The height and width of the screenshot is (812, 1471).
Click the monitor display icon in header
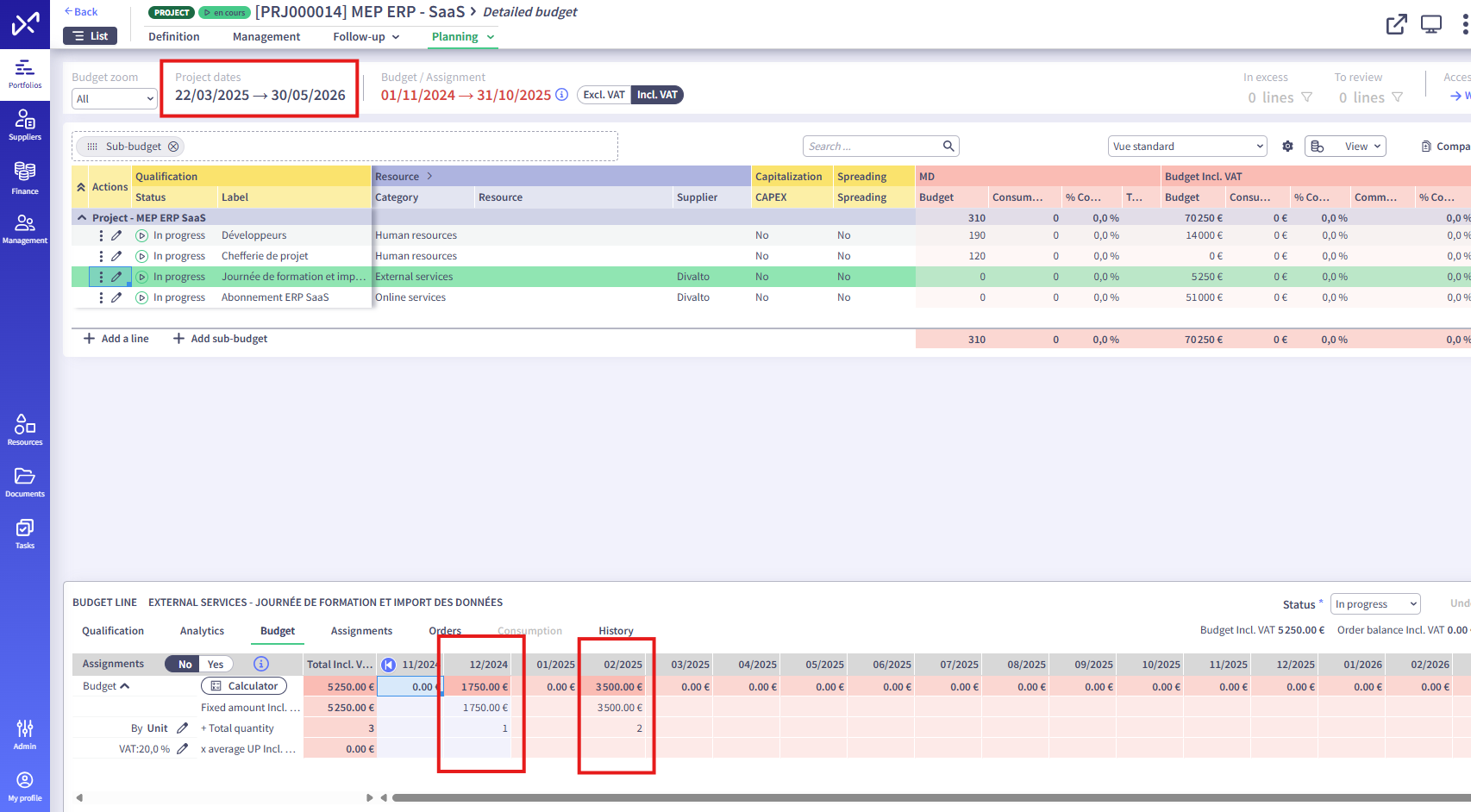point(1431,24)
